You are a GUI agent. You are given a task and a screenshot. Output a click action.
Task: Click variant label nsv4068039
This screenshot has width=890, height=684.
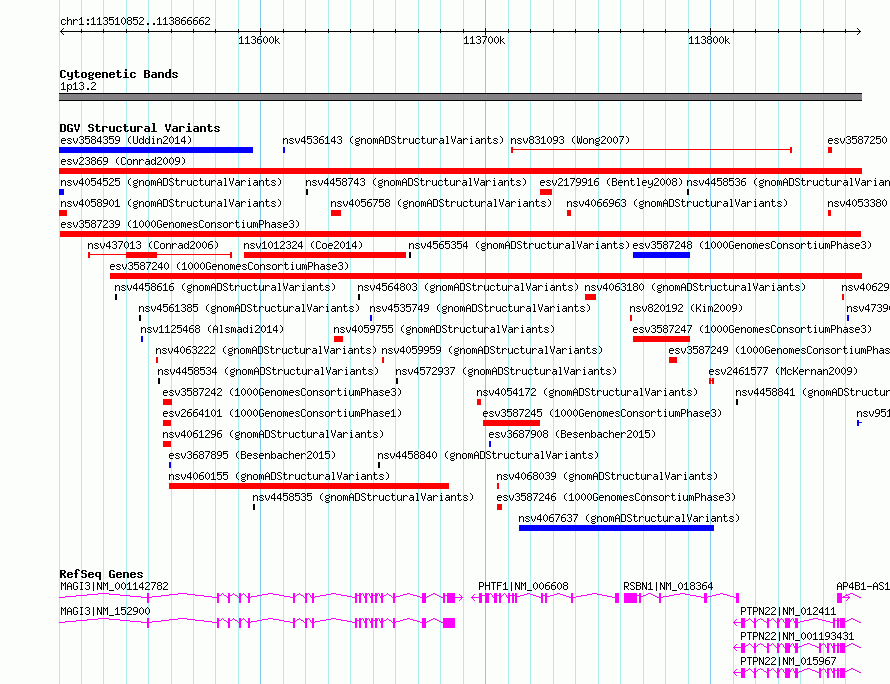(x=607, y=476)
